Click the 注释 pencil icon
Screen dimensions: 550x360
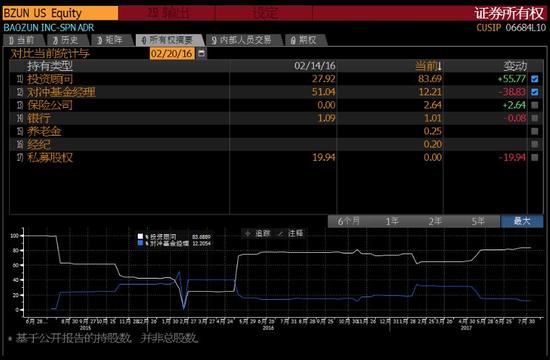click(281, 233)
